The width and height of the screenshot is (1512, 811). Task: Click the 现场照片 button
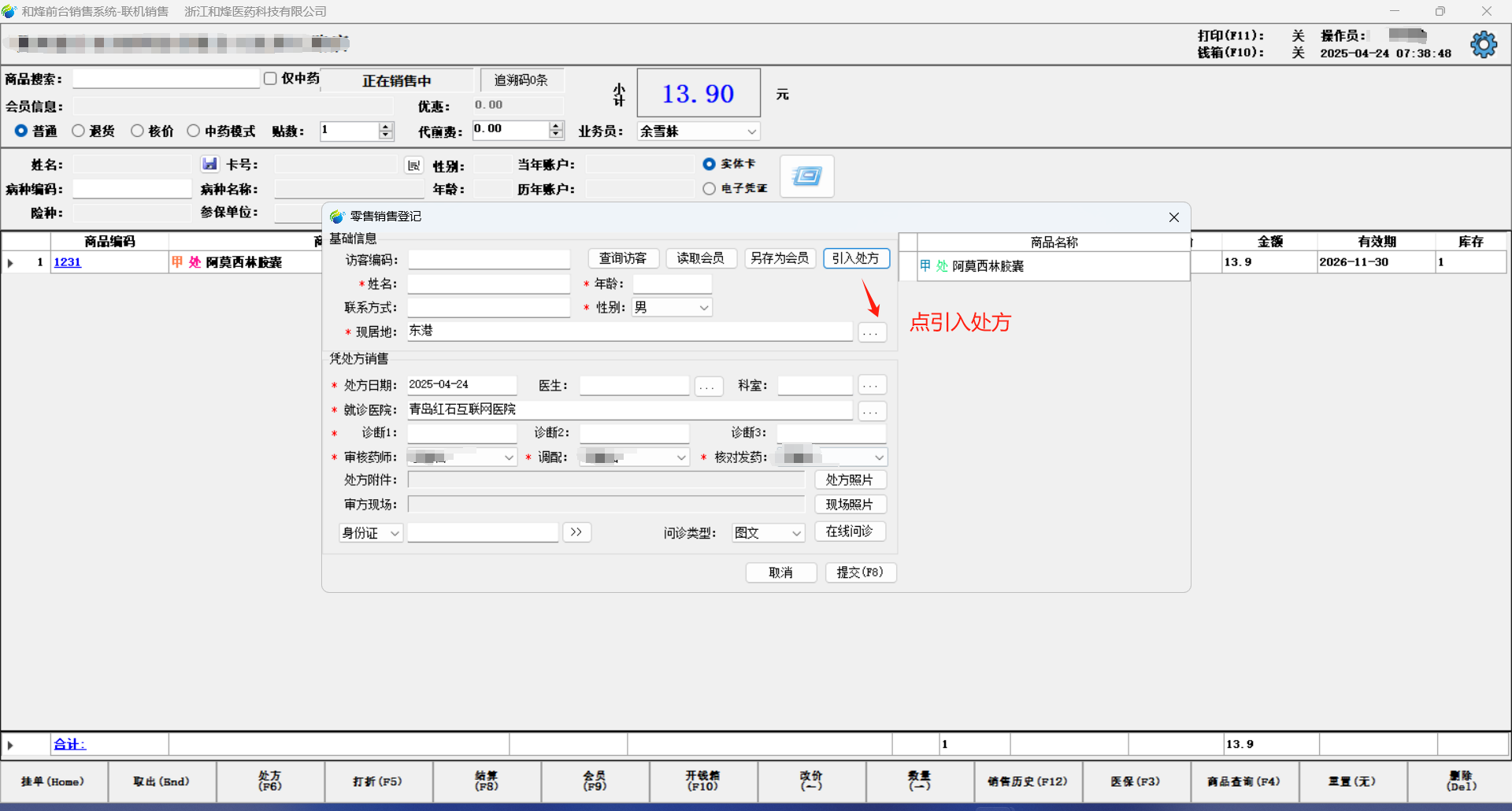click(850, 505)
